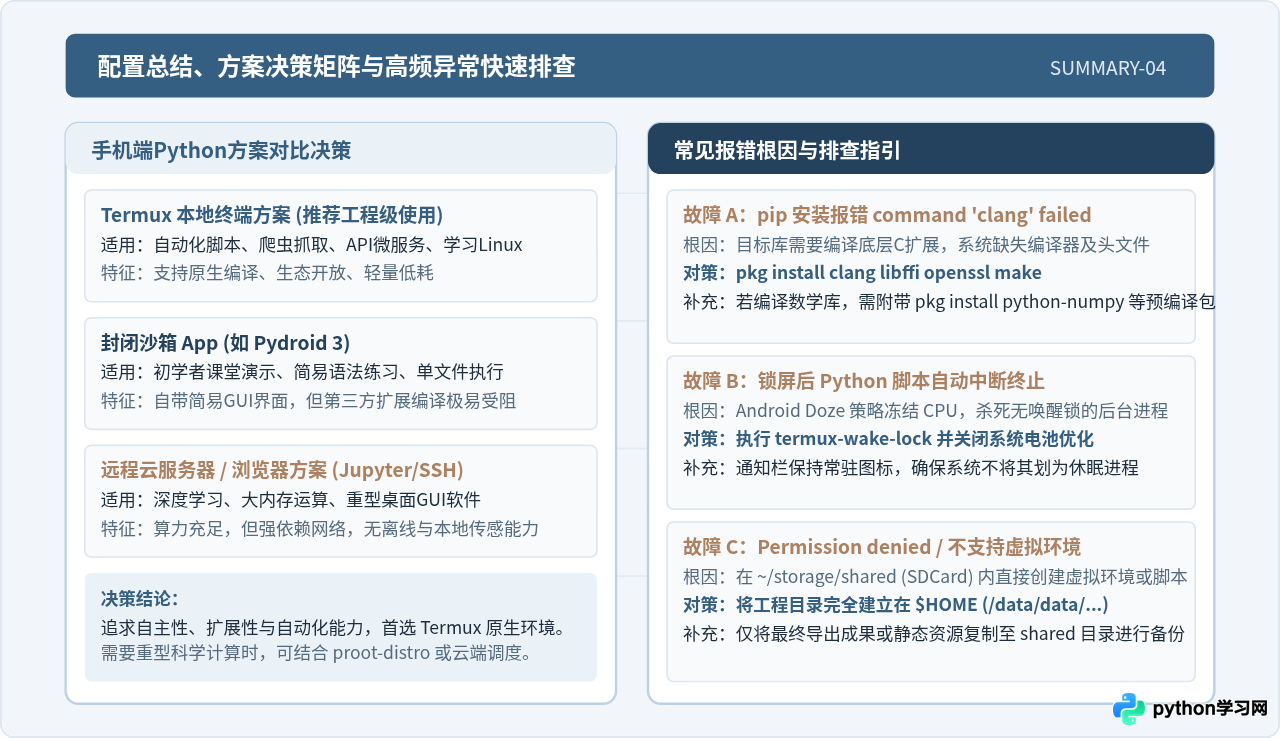The height and width of the screenshot is (738, 1280).
Task: Click the note about pkg install python-numpy 等预编译包
Action: point(948,301)
